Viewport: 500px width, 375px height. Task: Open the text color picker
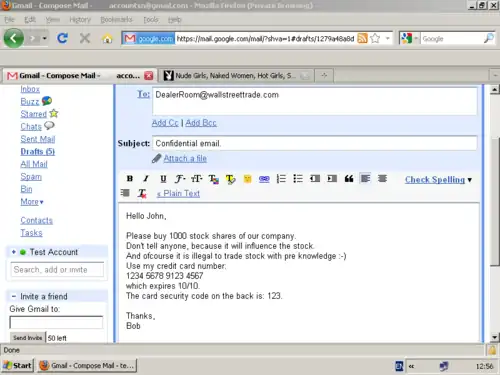(214, 179)
